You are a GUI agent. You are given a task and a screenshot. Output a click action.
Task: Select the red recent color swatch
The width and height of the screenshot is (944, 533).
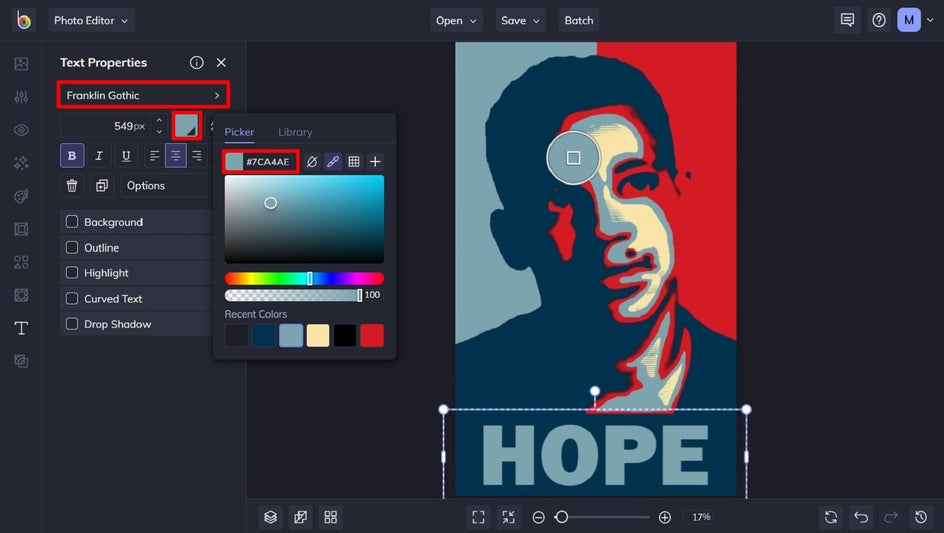372,335
